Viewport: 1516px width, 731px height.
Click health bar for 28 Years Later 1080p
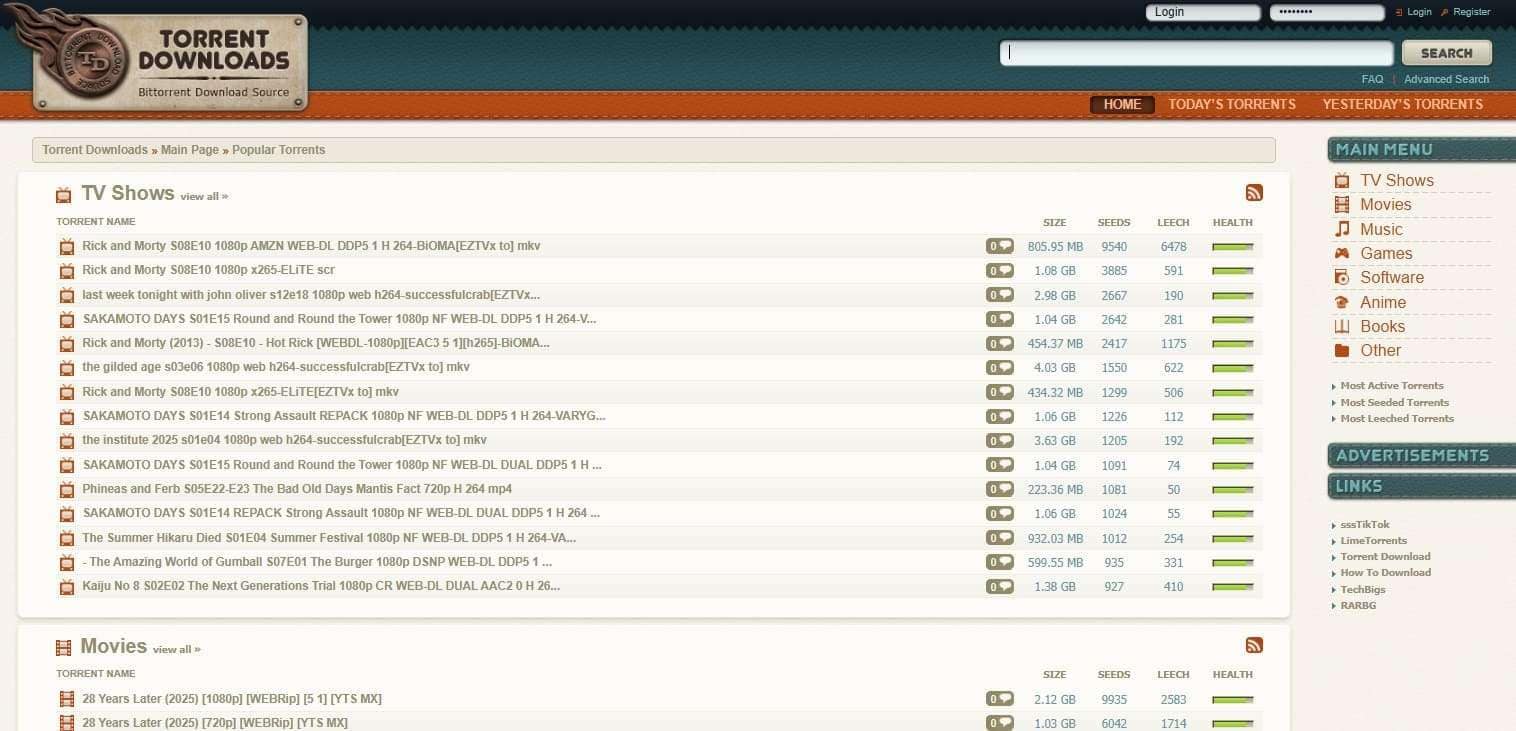tap(1232, 699)
